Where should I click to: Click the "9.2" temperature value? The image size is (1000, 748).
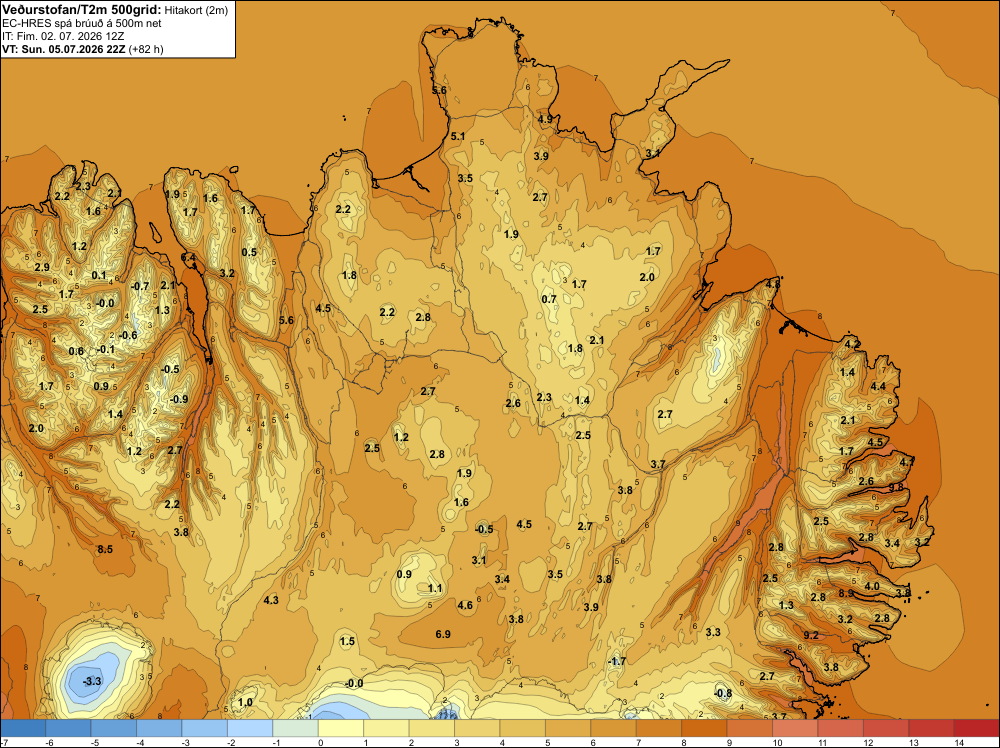(x=811, y=635)
